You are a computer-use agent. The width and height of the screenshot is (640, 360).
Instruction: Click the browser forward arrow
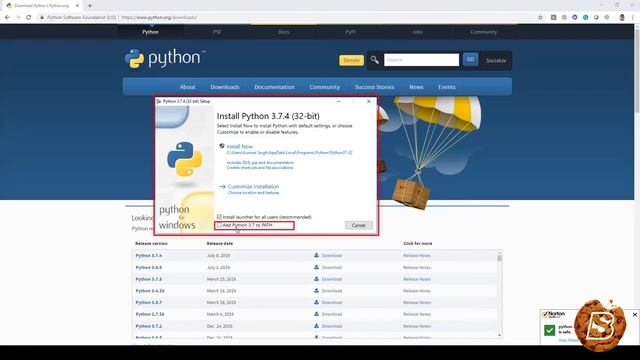coord(18,18)
